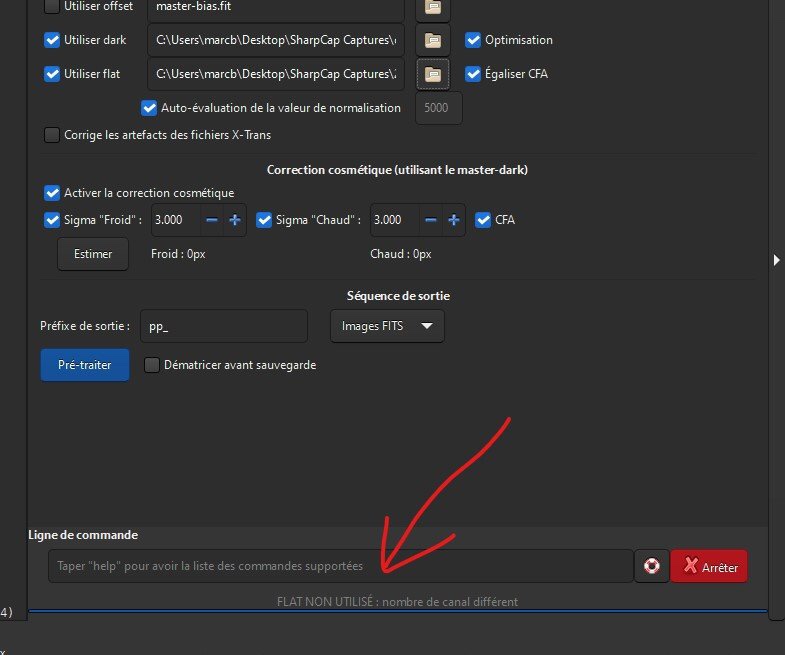Screen dimensions: 785x655
Task: Enable Dématricer avant sauvegarde
Action: click(x=152, y=365)
